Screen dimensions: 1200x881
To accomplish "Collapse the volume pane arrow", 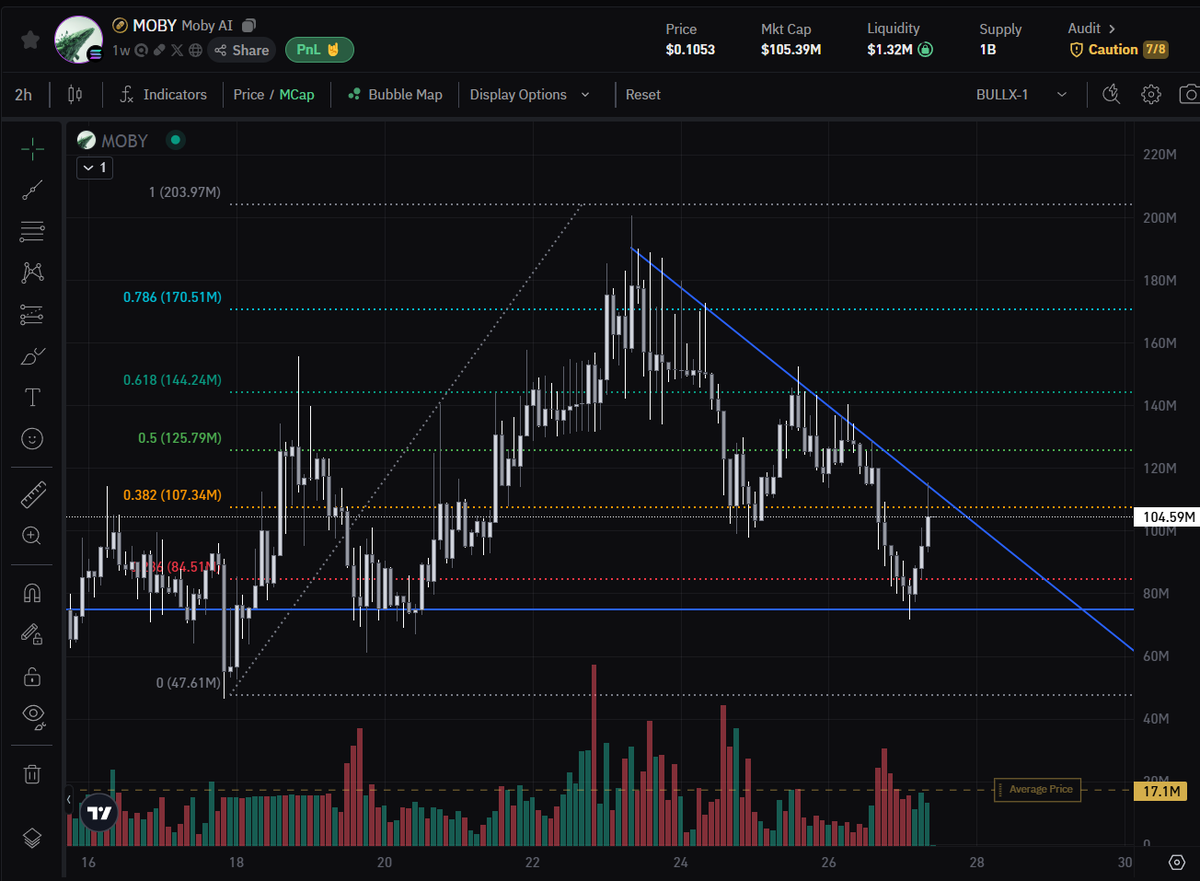I will (x=69, y=799).
